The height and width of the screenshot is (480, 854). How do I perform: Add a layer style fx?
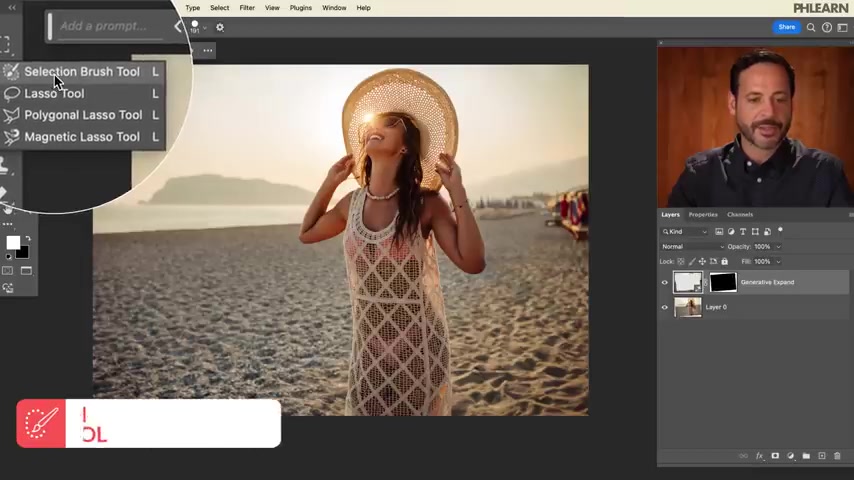pos(759,456)
